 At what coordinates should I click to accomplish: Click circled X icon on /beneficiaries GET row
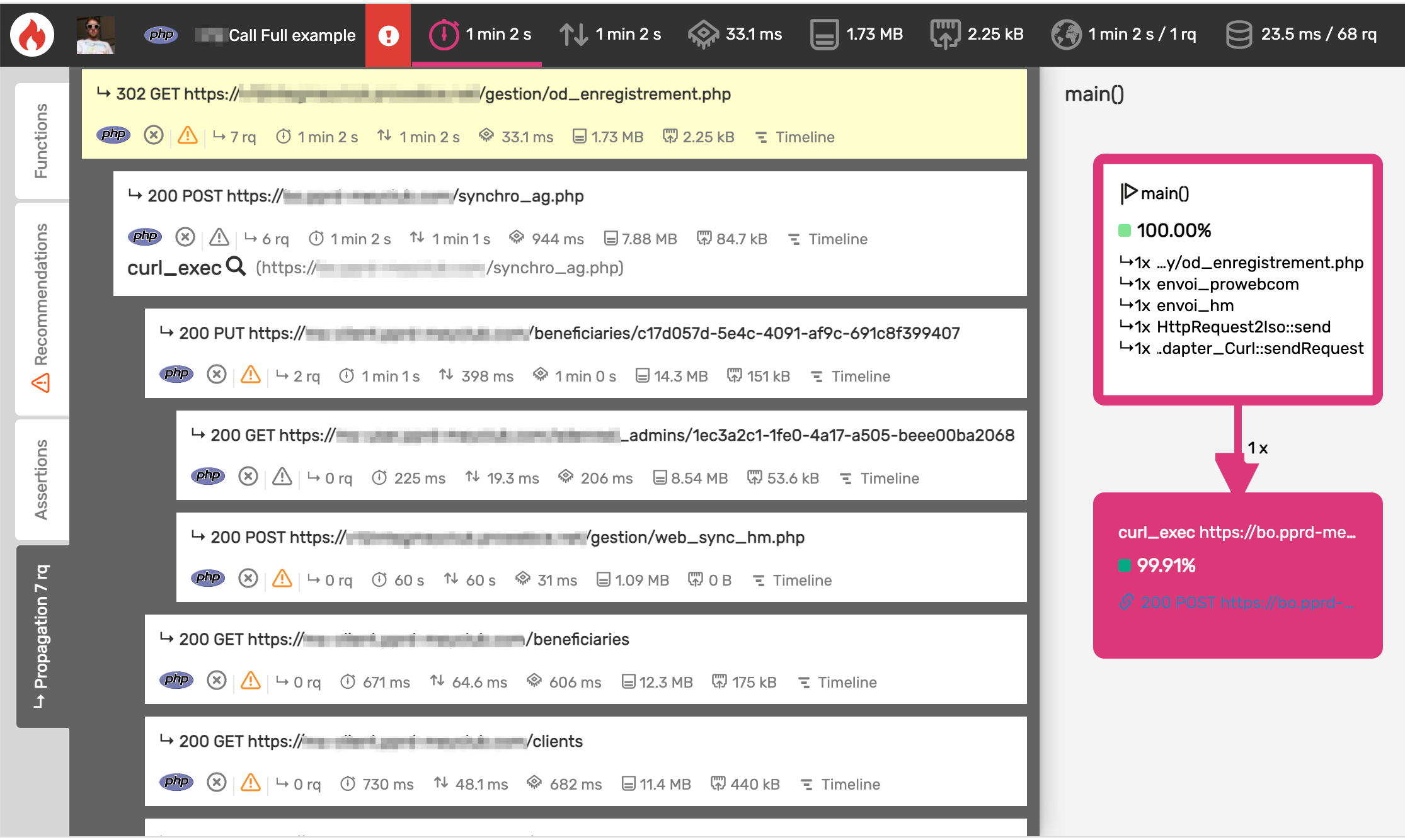(217, 681)
